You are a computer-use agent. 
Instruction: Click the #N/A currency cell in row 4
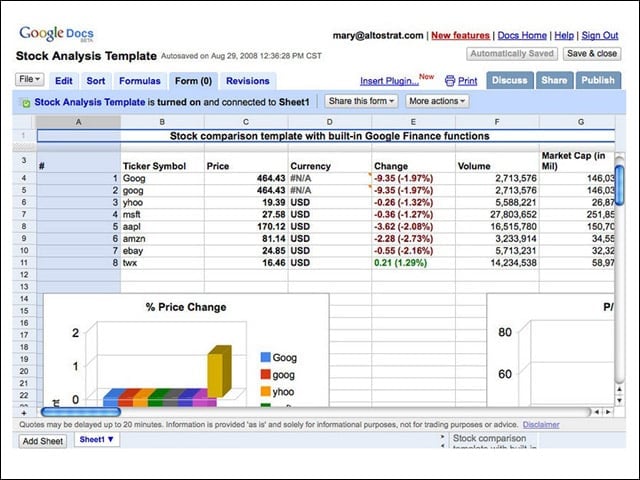(x=330, y=178)
